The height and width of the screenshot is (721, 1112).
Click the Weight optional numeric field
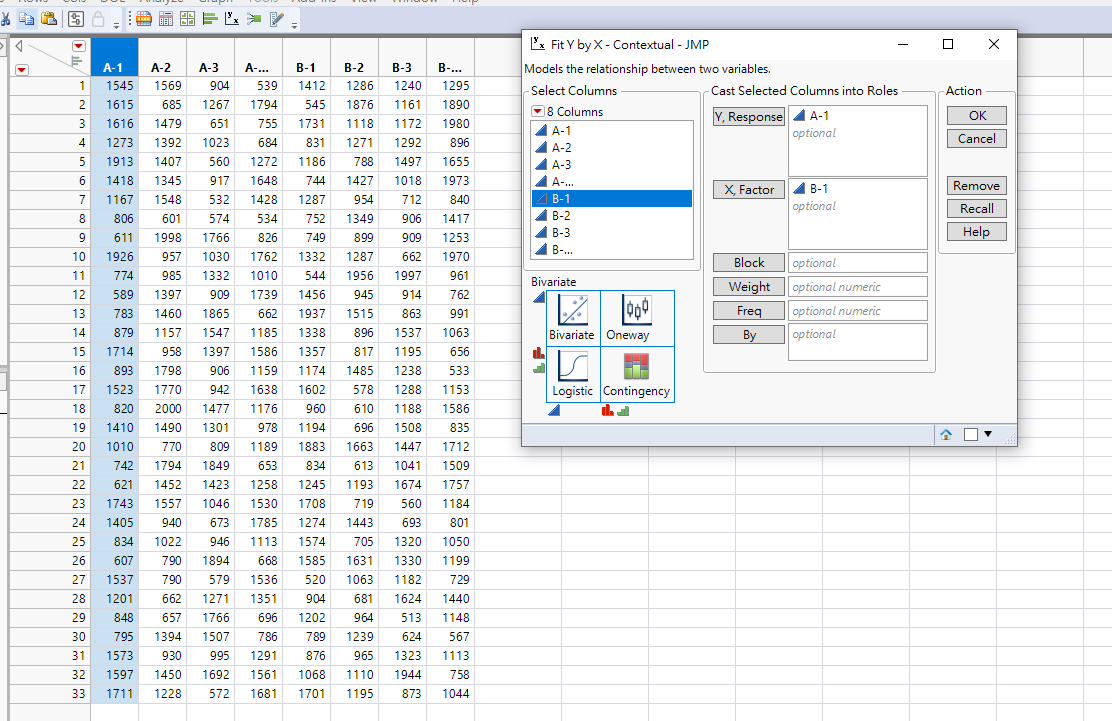click(x=857, y=287)
